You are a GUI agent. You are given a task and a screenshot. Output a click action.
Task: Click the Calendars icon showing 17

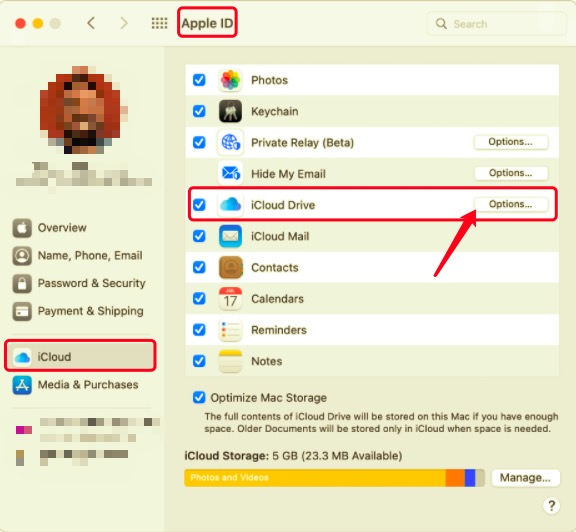[x=230, y=298]
